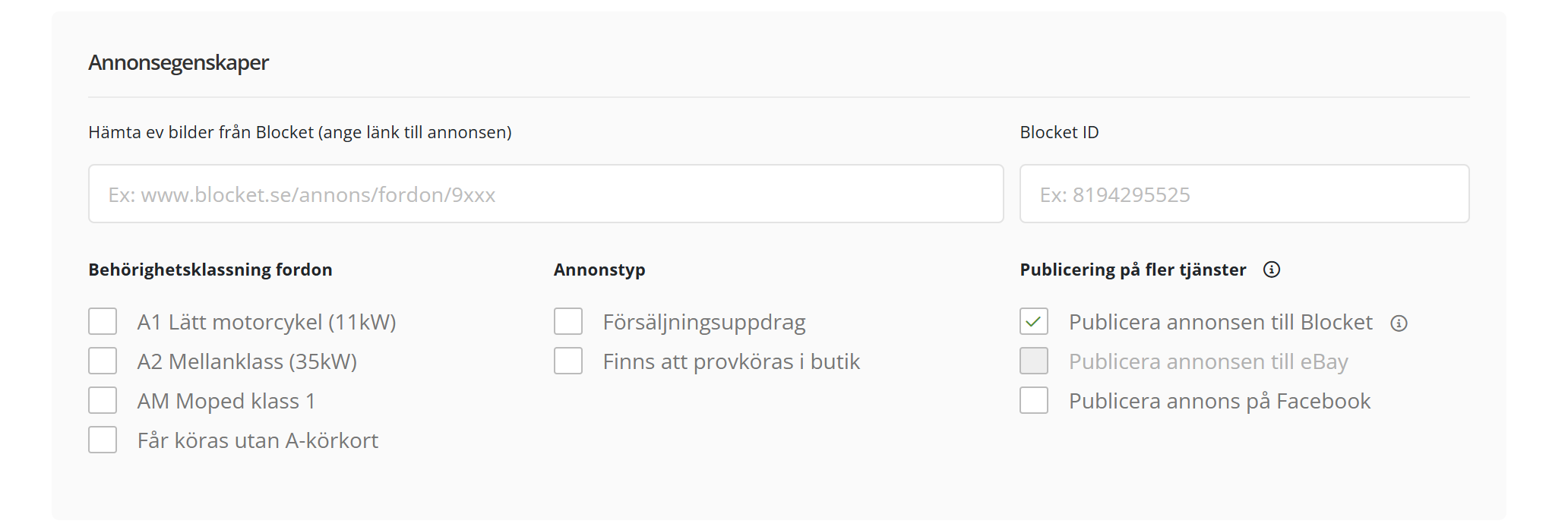Select Får köras utan A-körkort checkbox
This screenshot has height=530, width=1568.
tap(103, 440)
